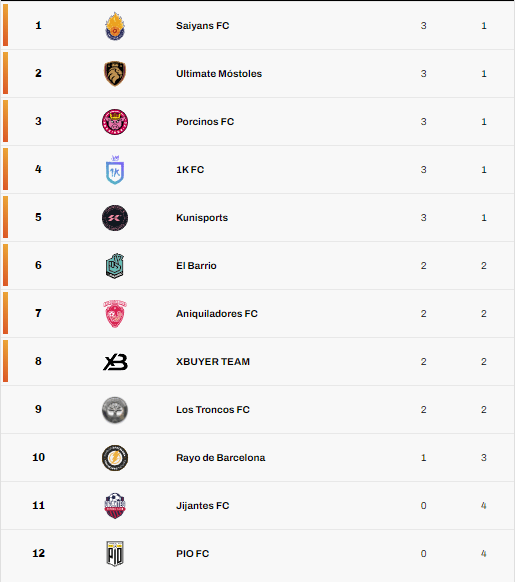Screen dimensions: 515x582
Task: Click the Aniquiladores FC team name
Action: 216,314
